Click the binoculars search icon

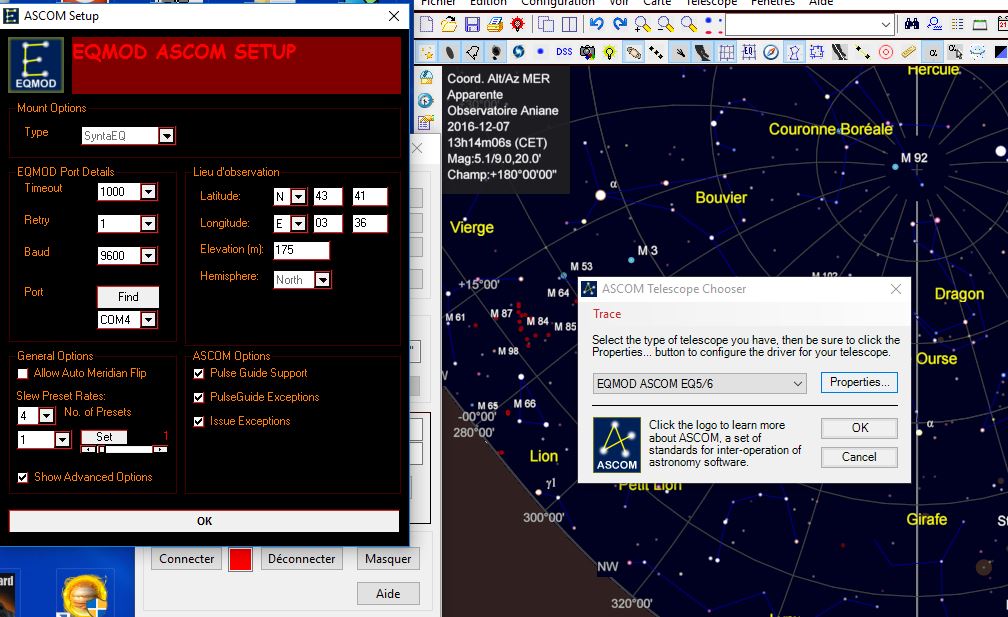pyautogui.click(x=912, y=24)
